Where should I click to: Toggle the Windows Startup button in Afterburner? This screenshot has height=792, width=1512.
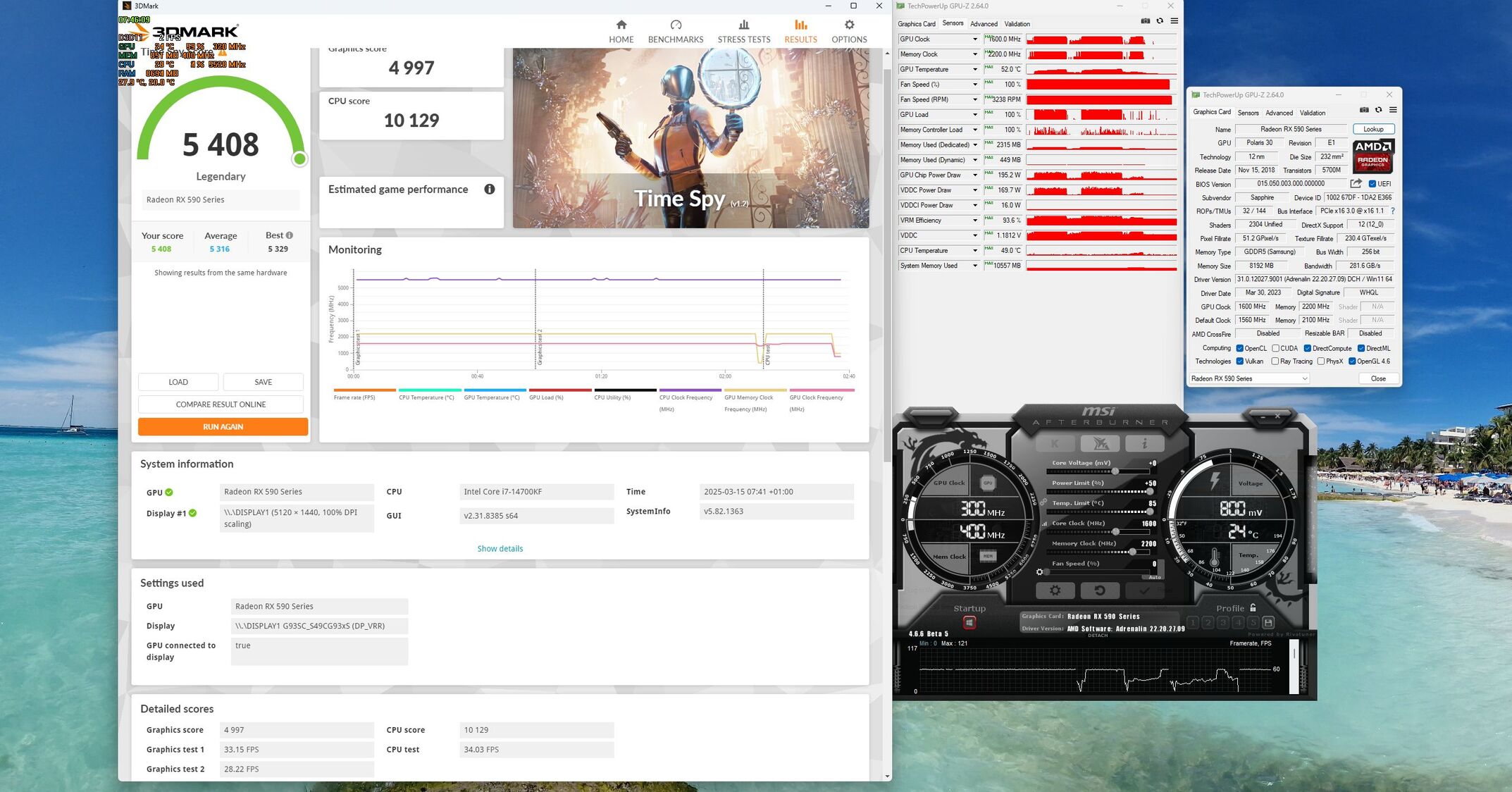pyautogui.click(x=969, y=622)
